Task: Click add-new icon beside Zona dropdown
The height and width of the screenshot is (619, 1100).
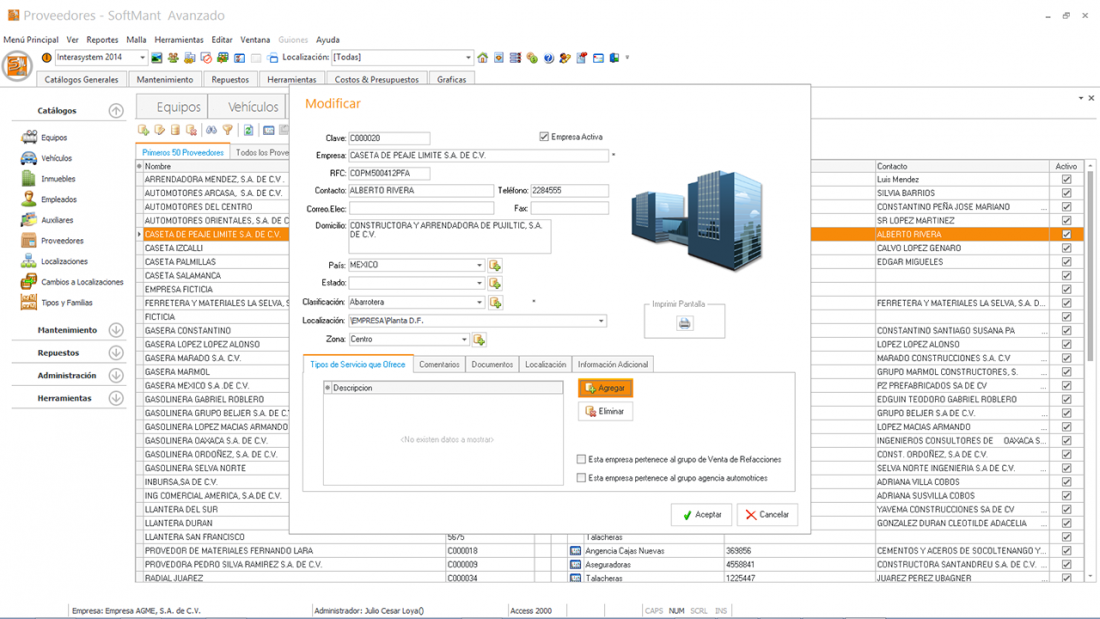Action: click(479, 340)
